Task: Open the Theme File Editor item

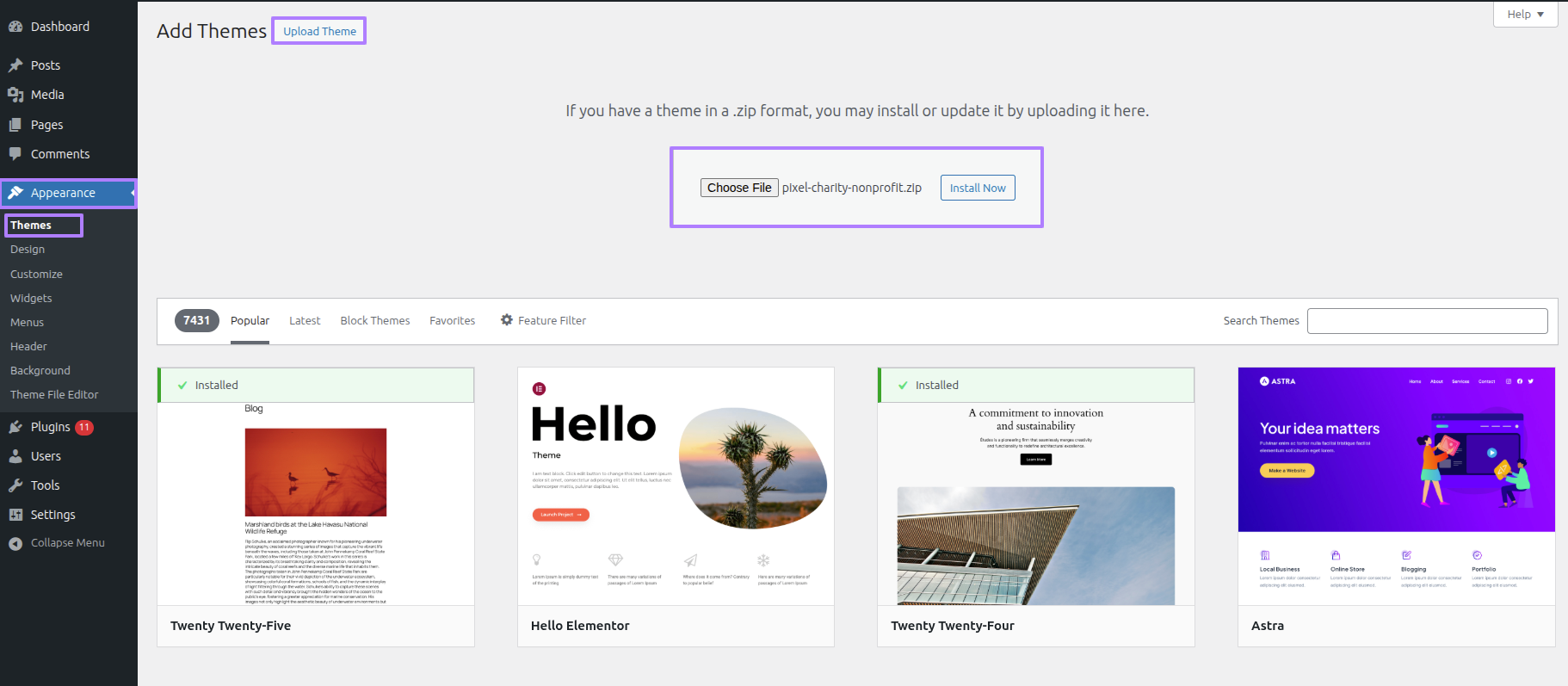Action: click(54, 395)
